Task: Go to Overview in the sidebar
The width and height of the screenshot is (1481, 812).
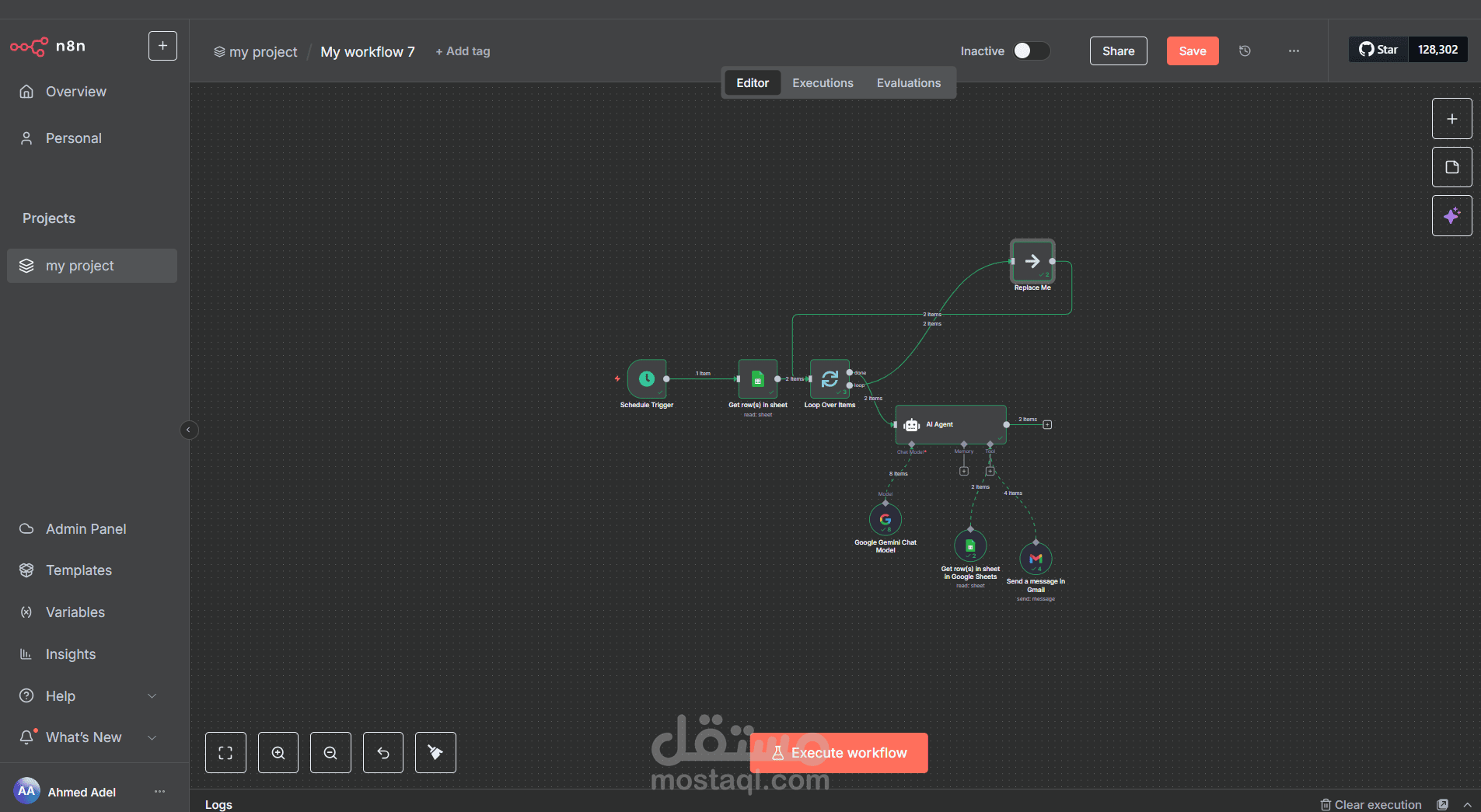Action: point(92,92)
